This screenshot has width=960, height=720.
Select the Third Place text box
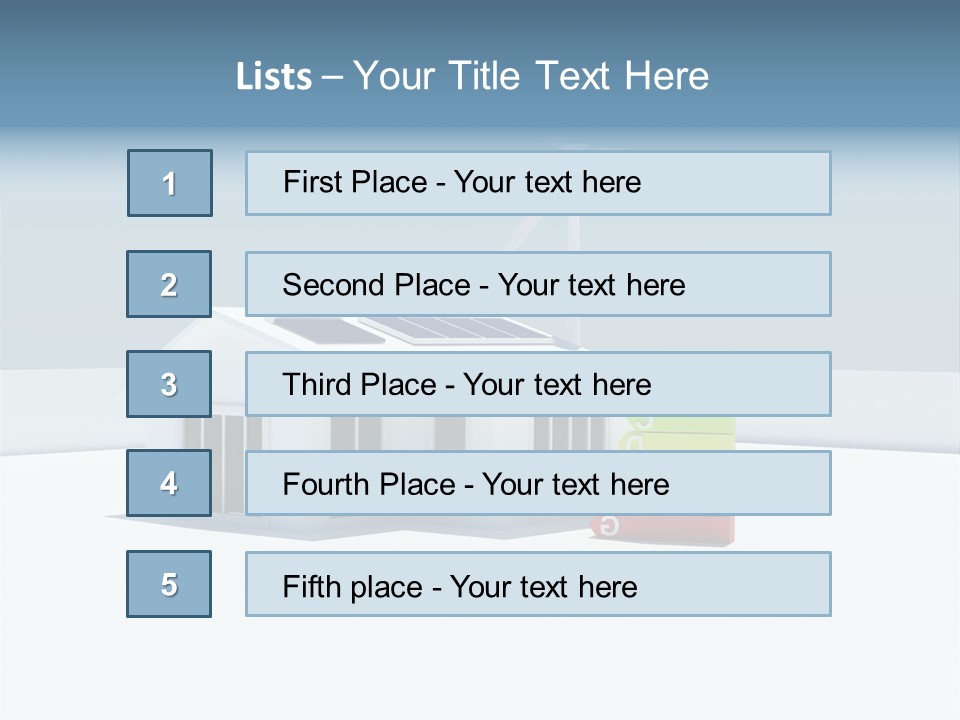[x=538, y=384]
